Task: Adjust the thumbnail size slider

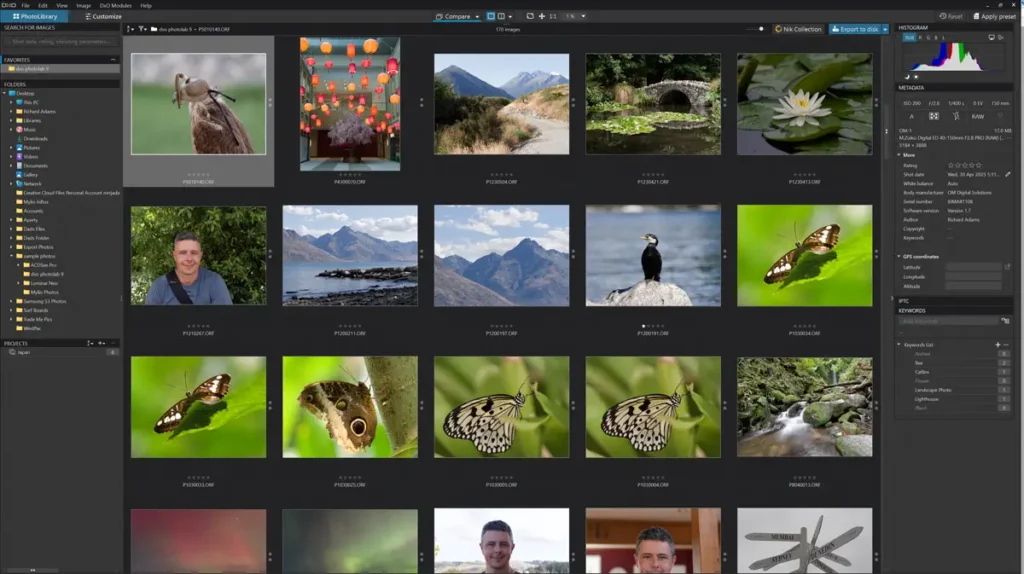Action: [x=761, y=29]
